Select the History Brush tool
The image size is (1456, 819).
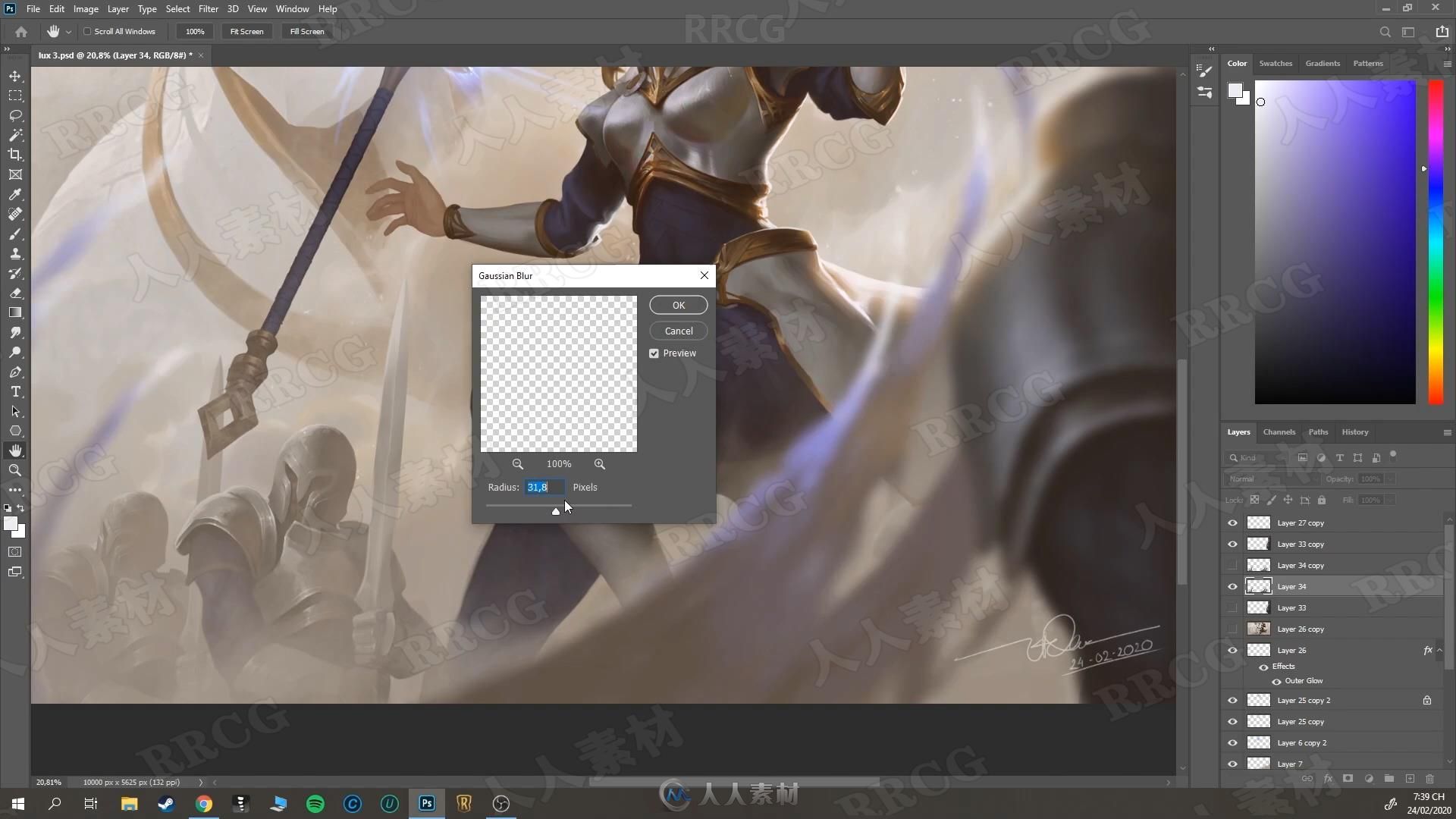click(x=15, y=273)
